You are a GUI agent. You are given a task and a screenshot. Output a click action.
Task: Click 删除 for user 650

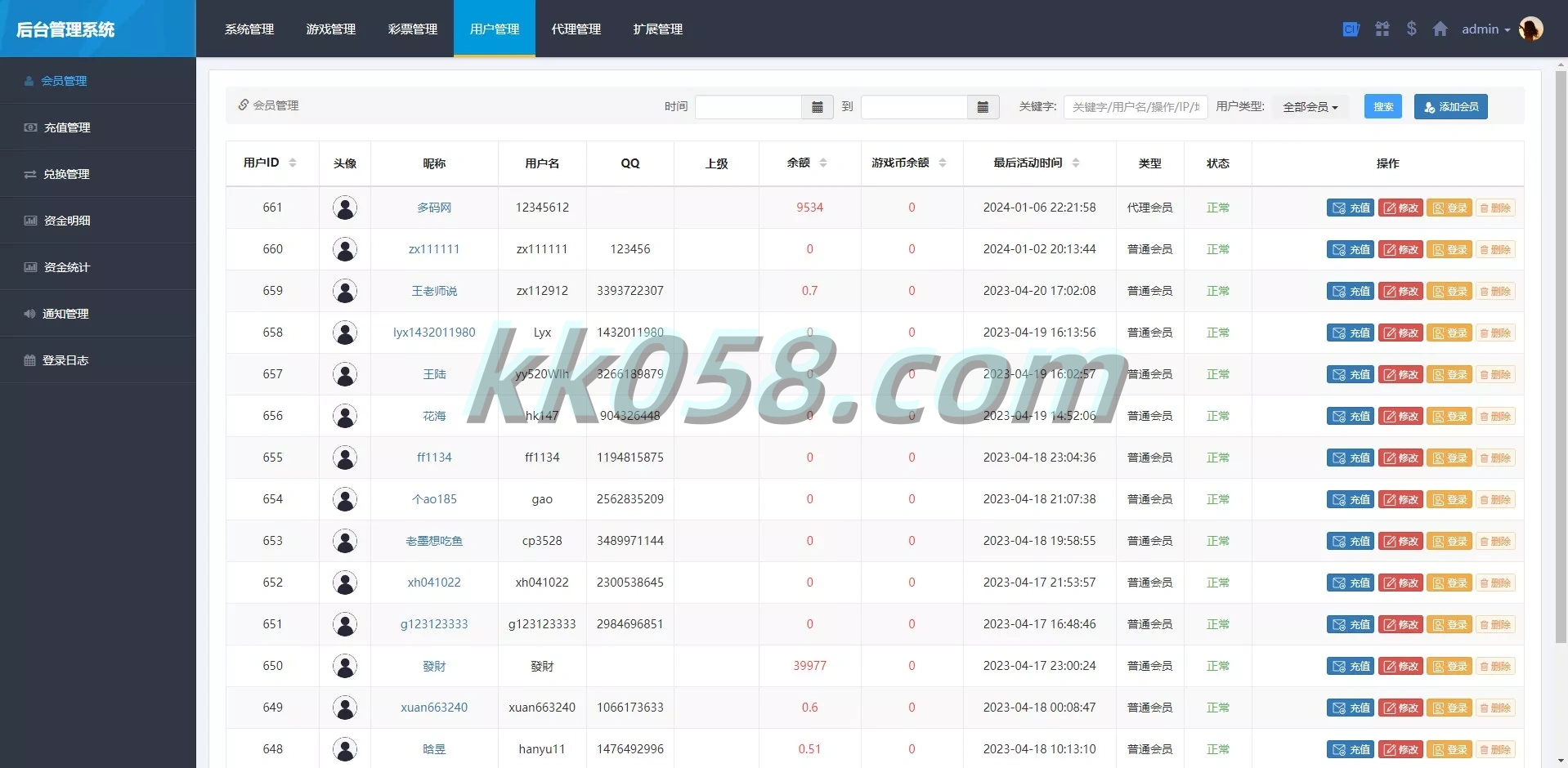click(1495, 667)
